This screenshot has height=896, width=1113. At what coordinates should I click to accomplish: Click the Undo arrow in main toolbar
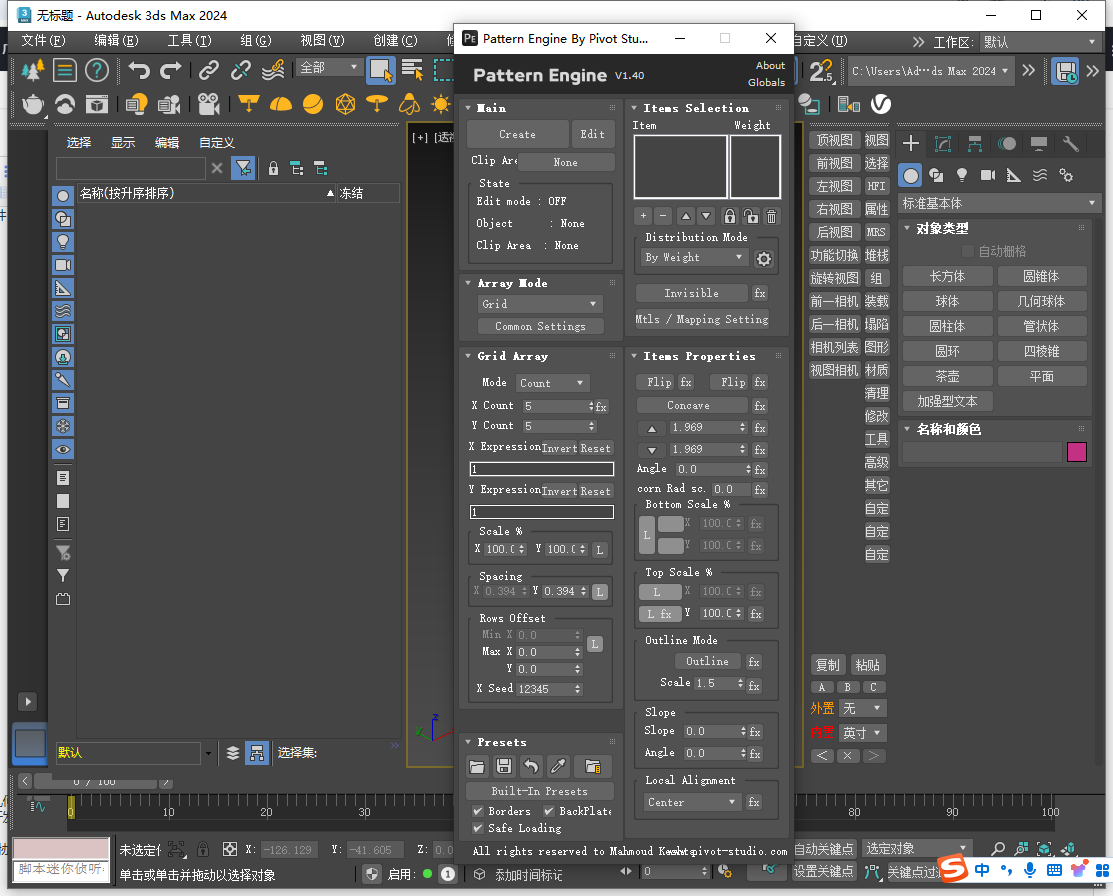pyautogui.click(x=140, y=70)
